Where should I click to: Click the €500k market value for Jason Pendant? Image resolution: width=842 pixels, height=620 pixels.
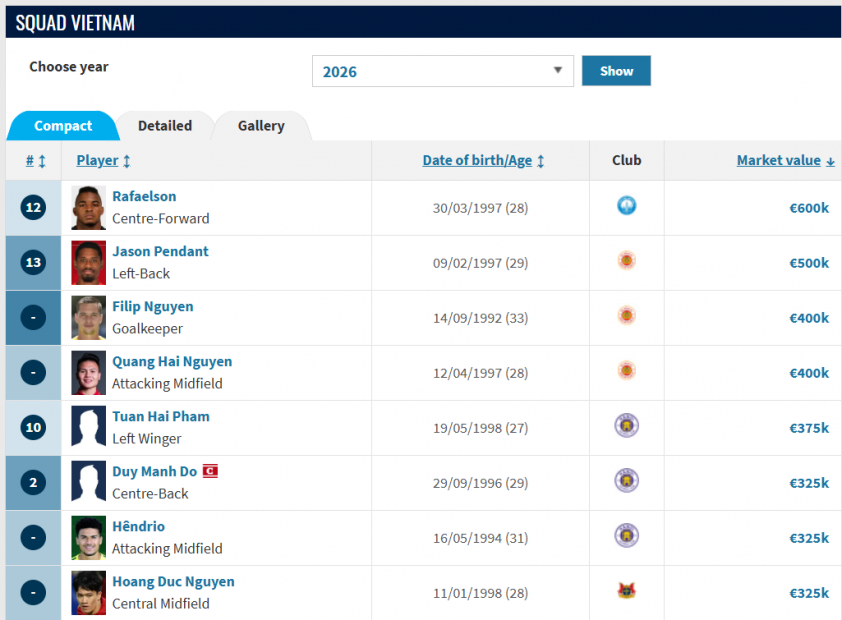809,263
